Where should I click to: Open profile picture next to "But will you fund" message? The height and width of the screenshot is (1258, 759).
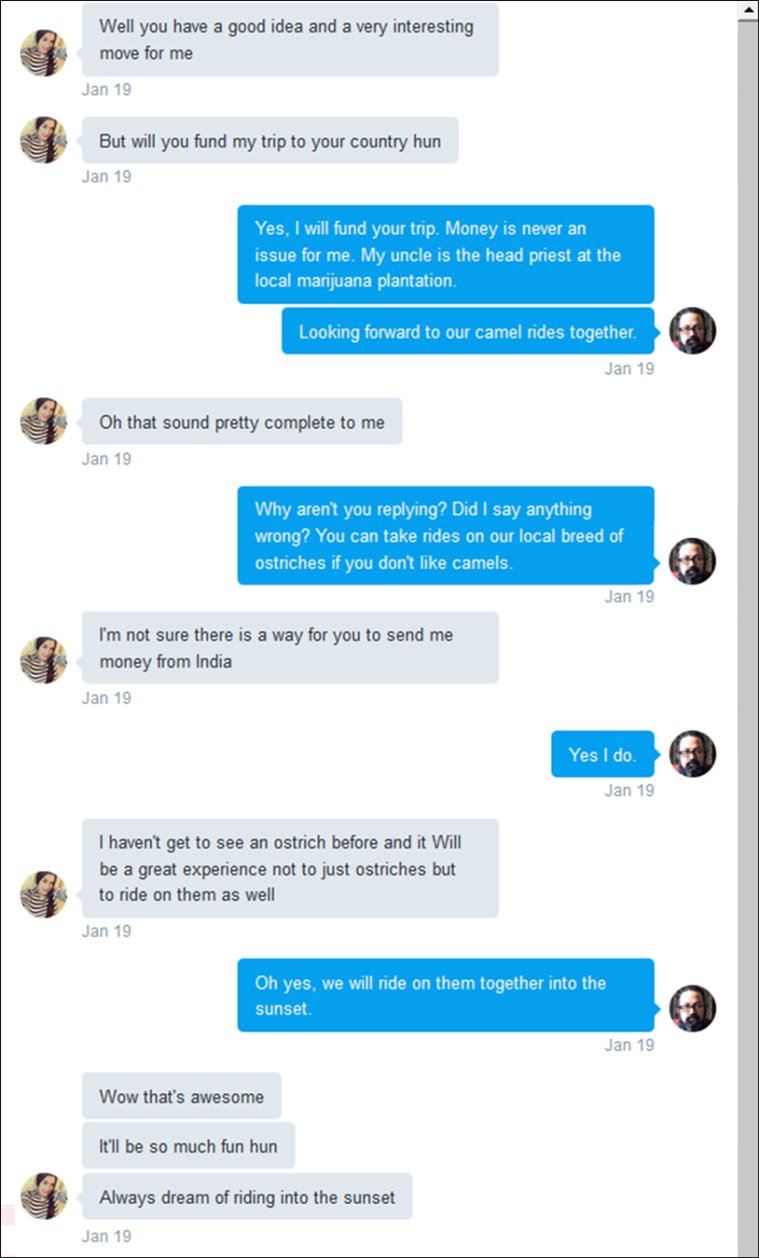pyautogui.click(x=43, y=140)
